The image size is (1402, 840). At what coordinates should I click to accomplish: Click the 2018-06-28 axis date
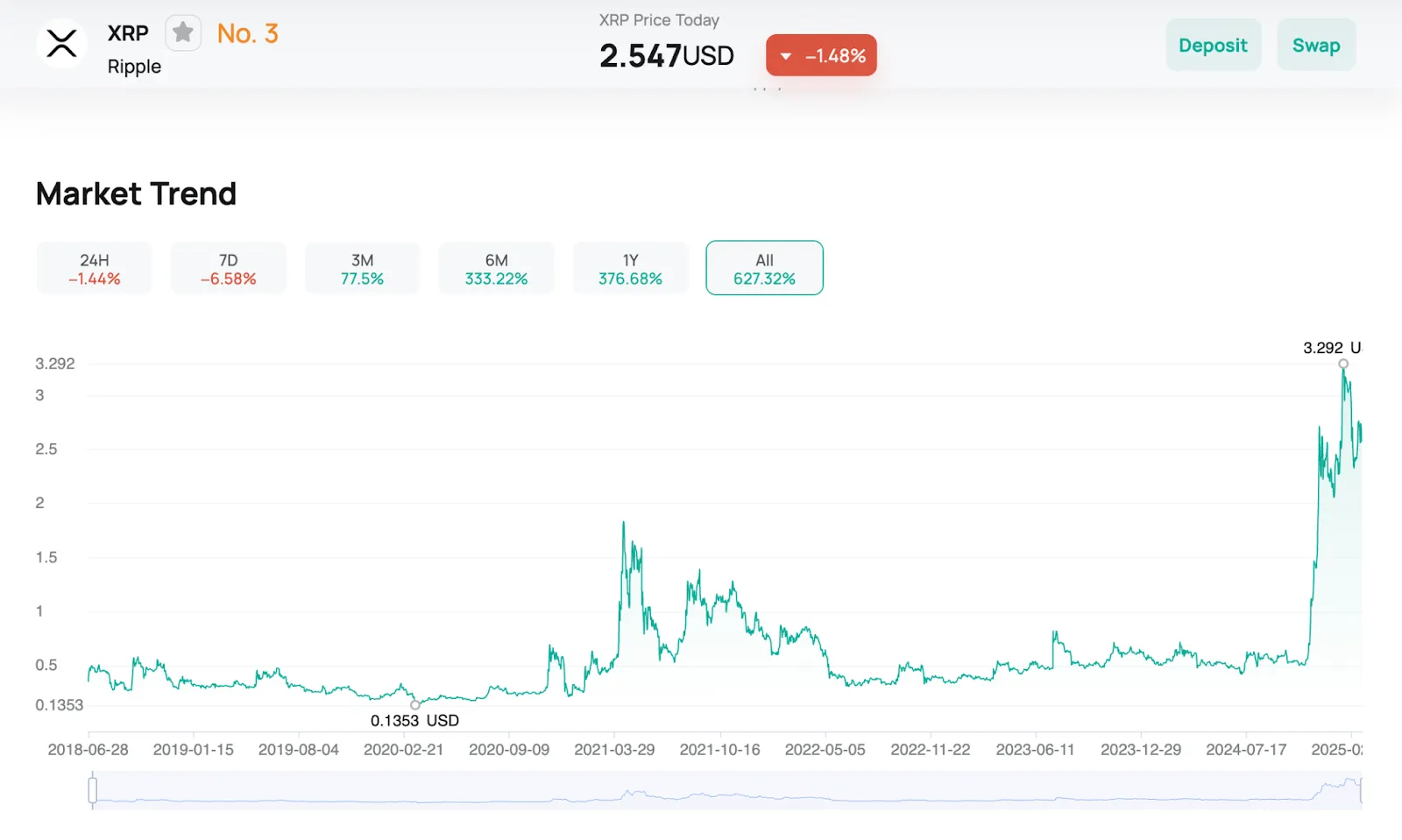(88, 750)
